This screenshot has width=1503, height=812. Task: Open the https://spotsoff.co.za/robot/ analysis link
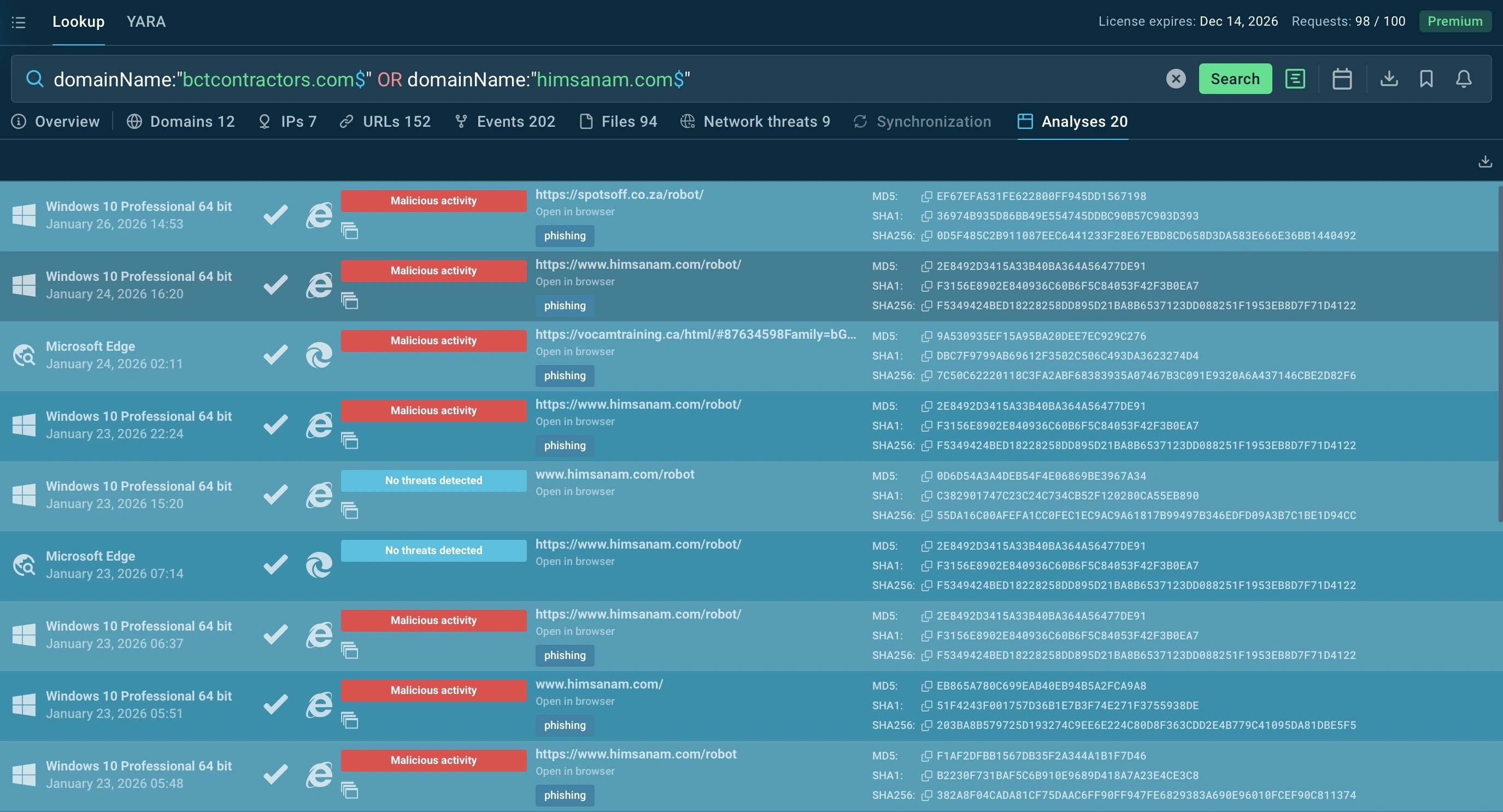619,194
